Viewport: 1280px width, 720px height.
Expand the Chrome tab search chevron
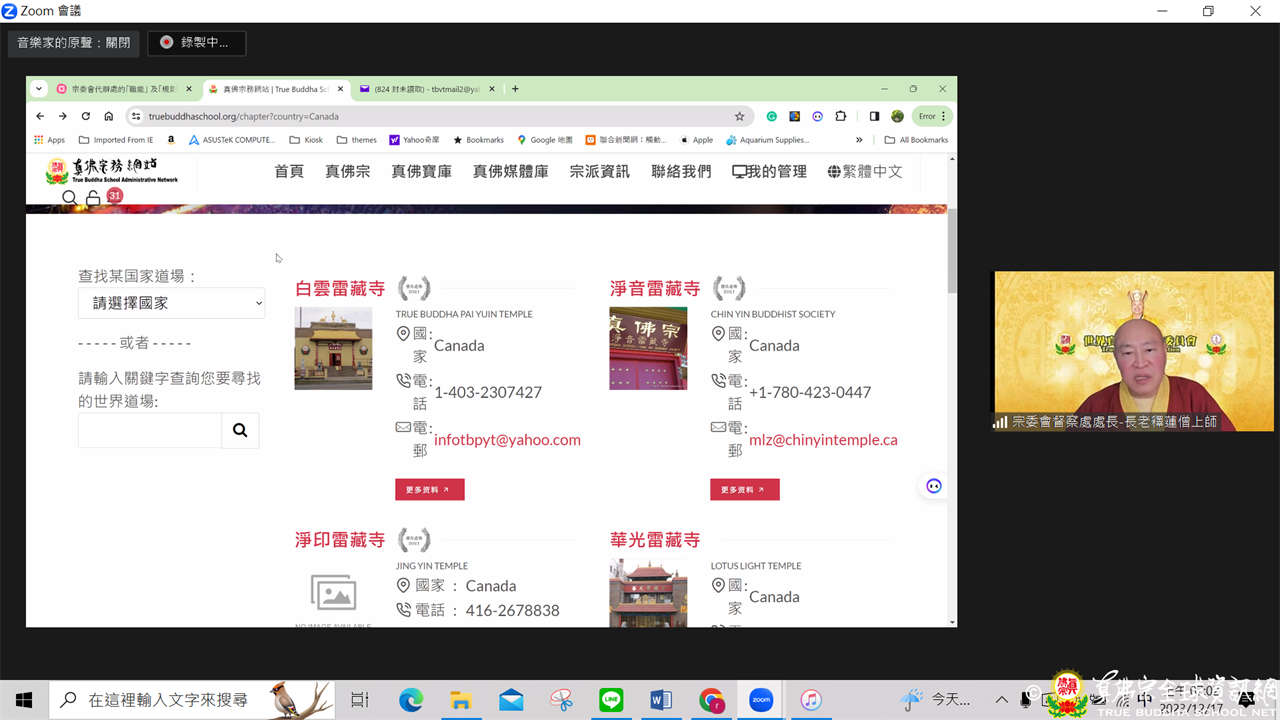point(39,89)
